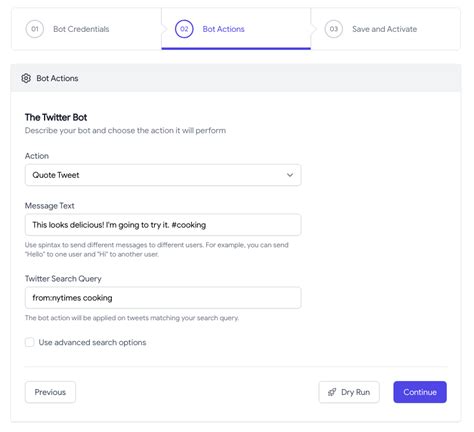
Task: Click the Message Text label
Action: pyautogui.click(x=50, y=206)
